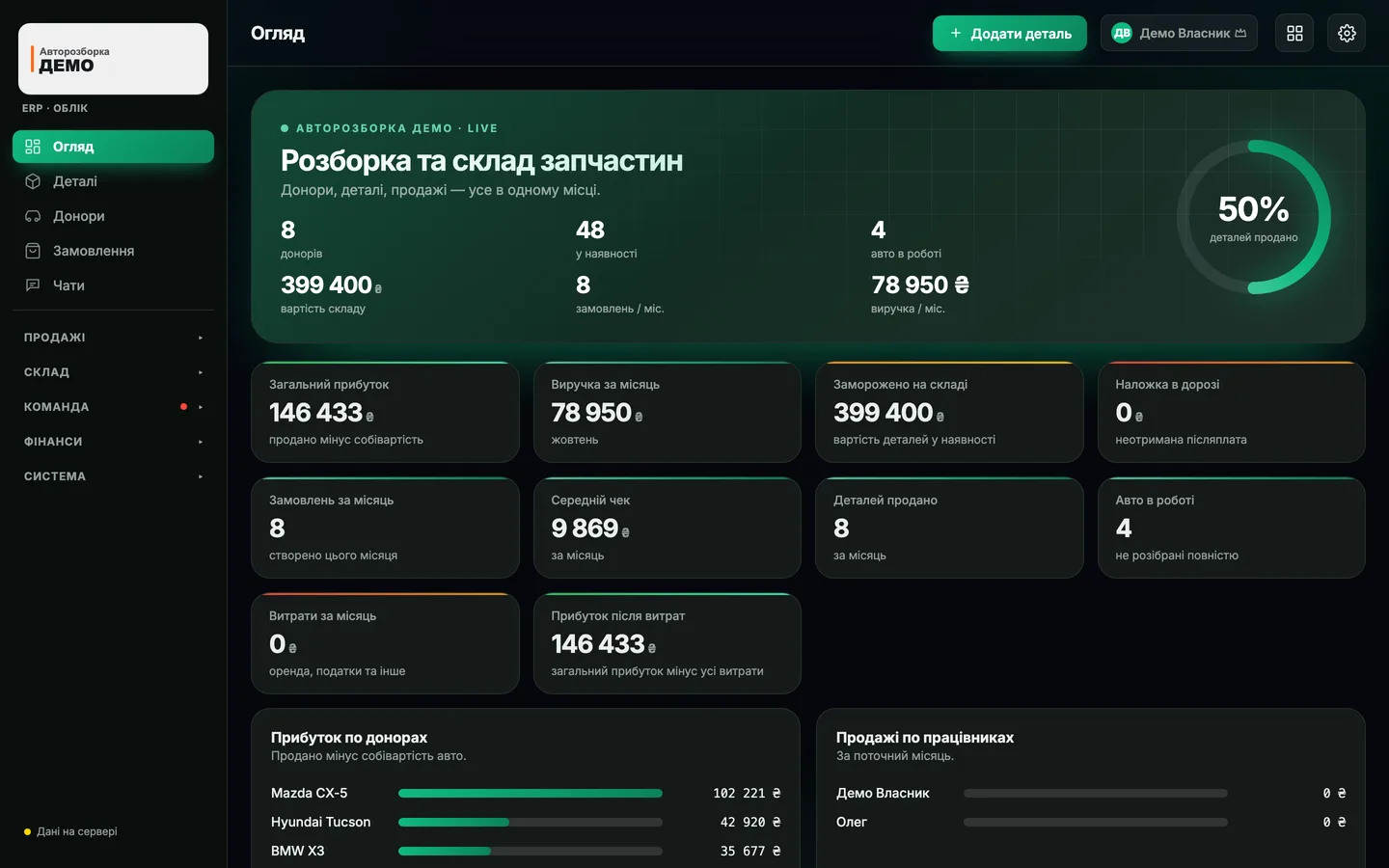Click the BMW X3 donor name

click(x=297, y=851)
